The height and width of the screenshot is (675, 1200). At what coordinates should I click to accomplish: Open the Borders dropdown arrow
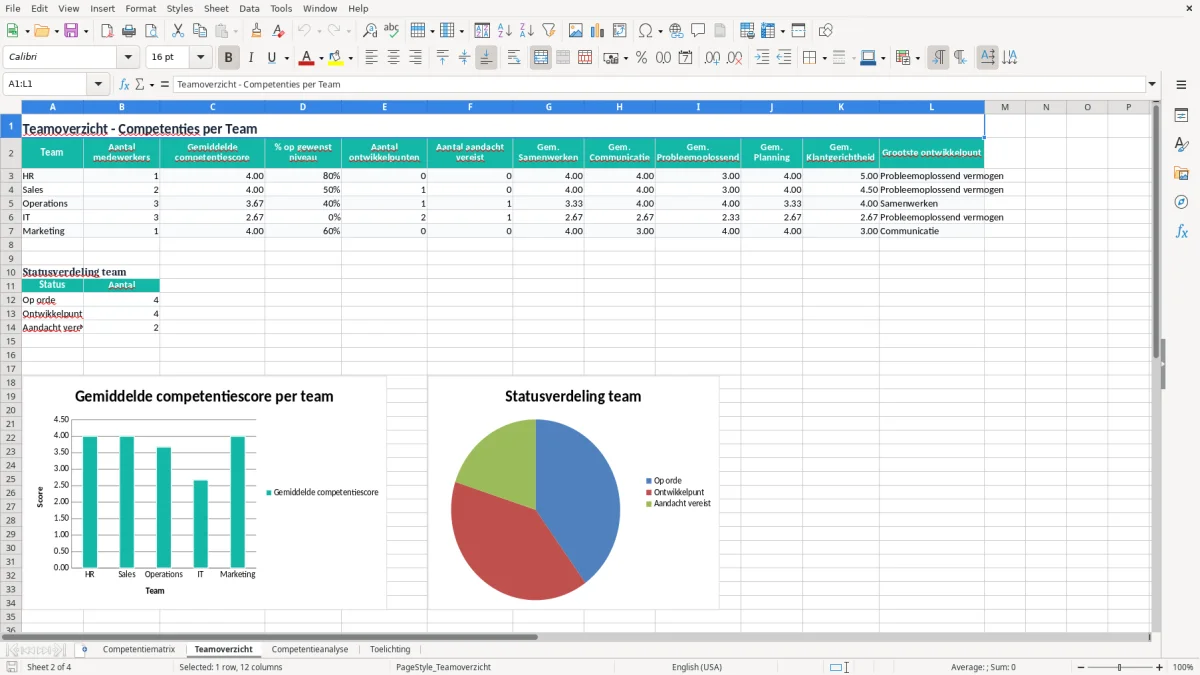[824, 58]
